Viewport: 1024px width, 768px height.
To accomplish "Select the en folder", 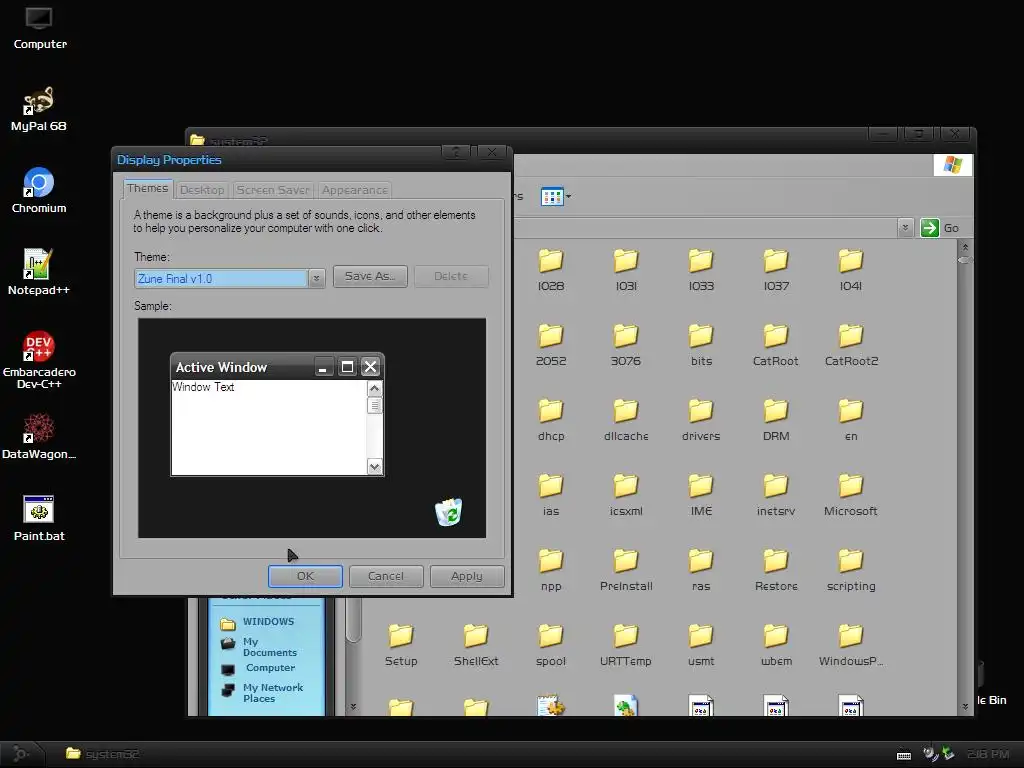I will pyautogui.click(x=851, y=420).
